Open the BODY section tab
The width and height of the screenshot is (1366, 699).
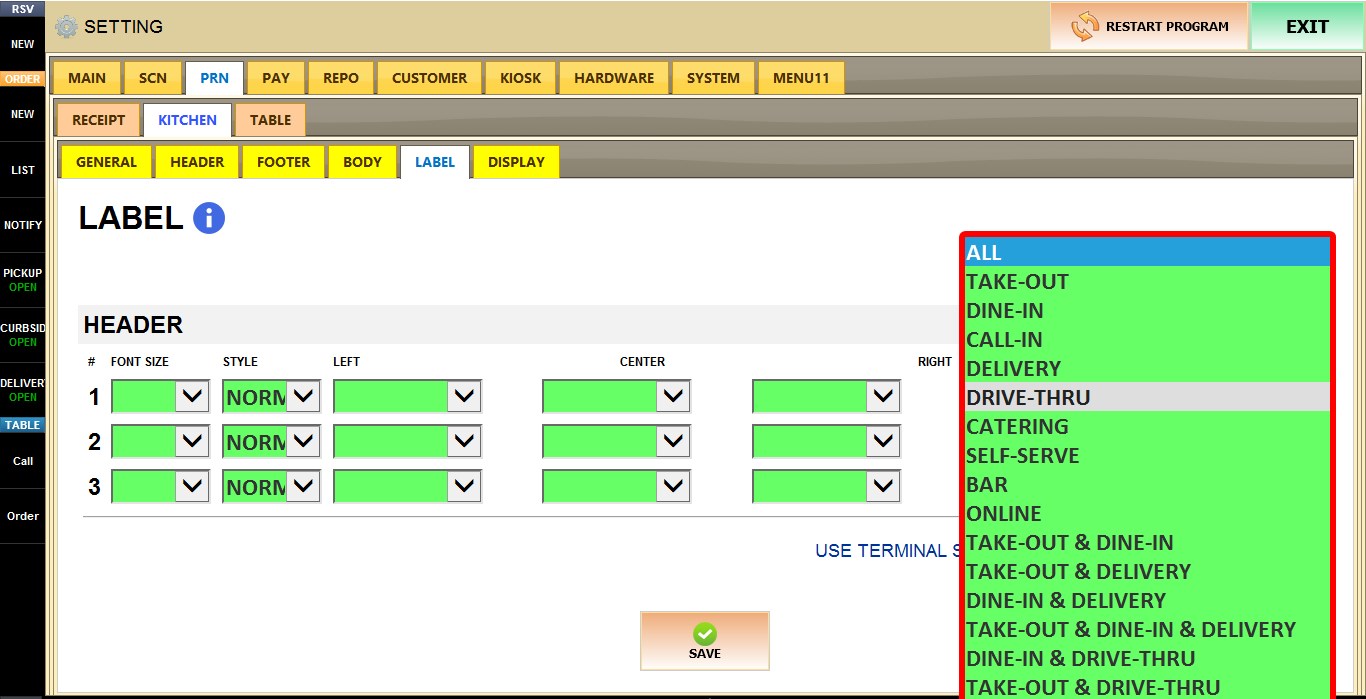pyautogui.click(x=362, y=162)
